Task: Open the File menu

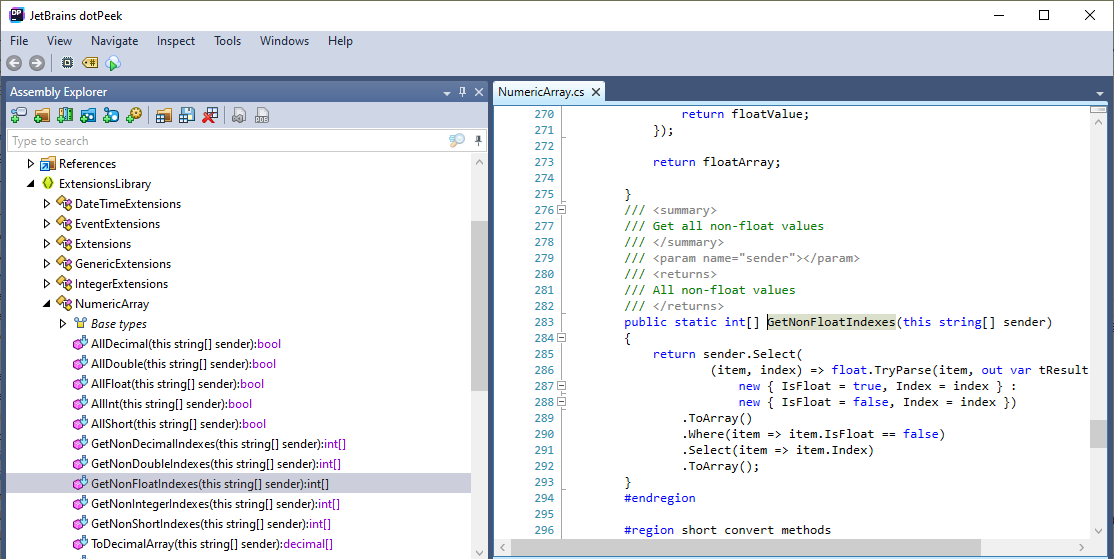Action: click(19, 40)
